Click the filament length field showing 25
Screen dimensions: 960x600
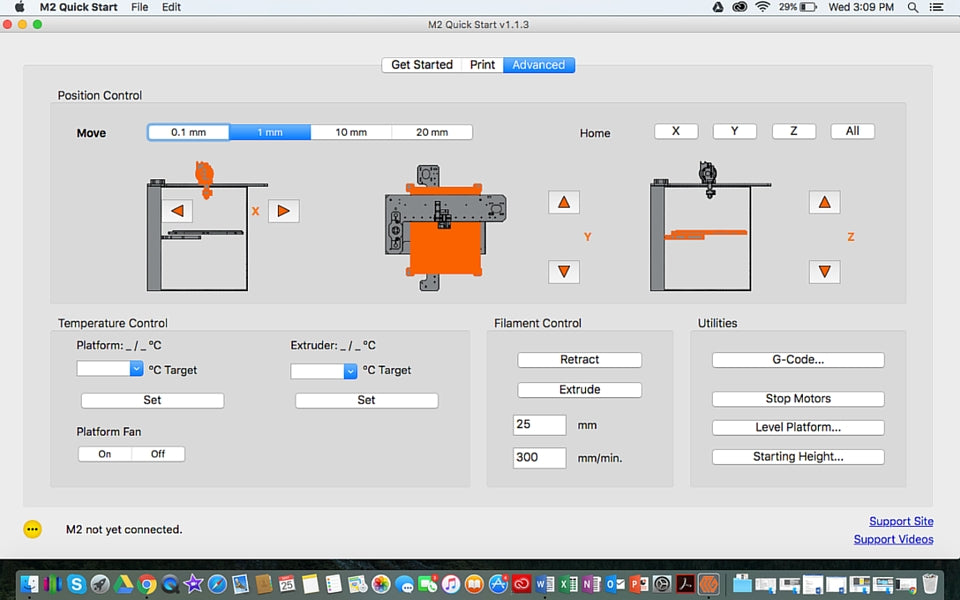coord(539,425)
